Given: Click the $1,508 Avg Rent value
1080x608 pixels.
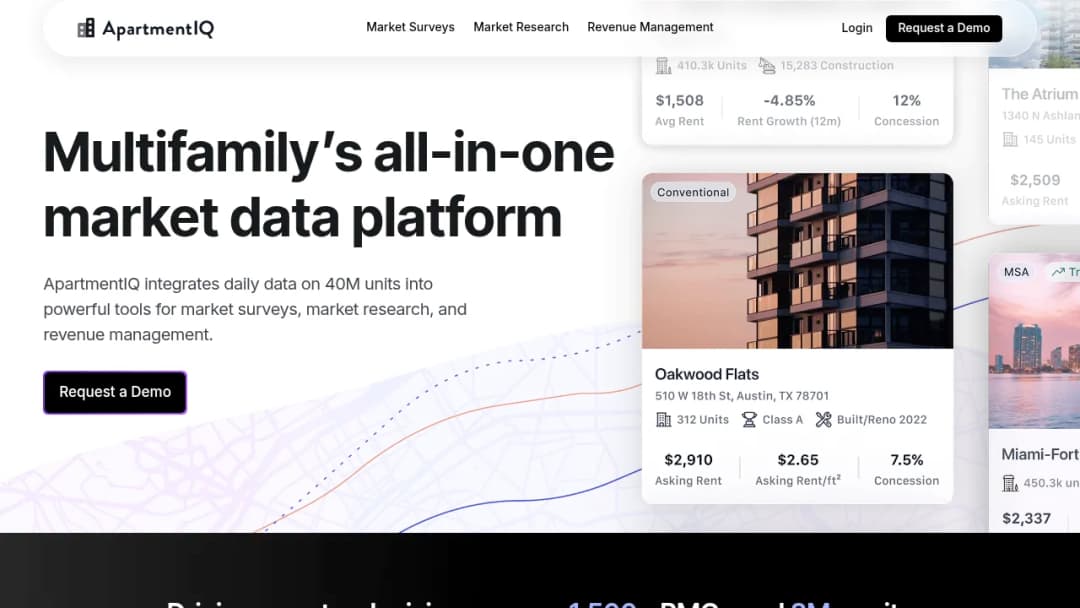Looking at the screenshot, I should tap(679, 101).
